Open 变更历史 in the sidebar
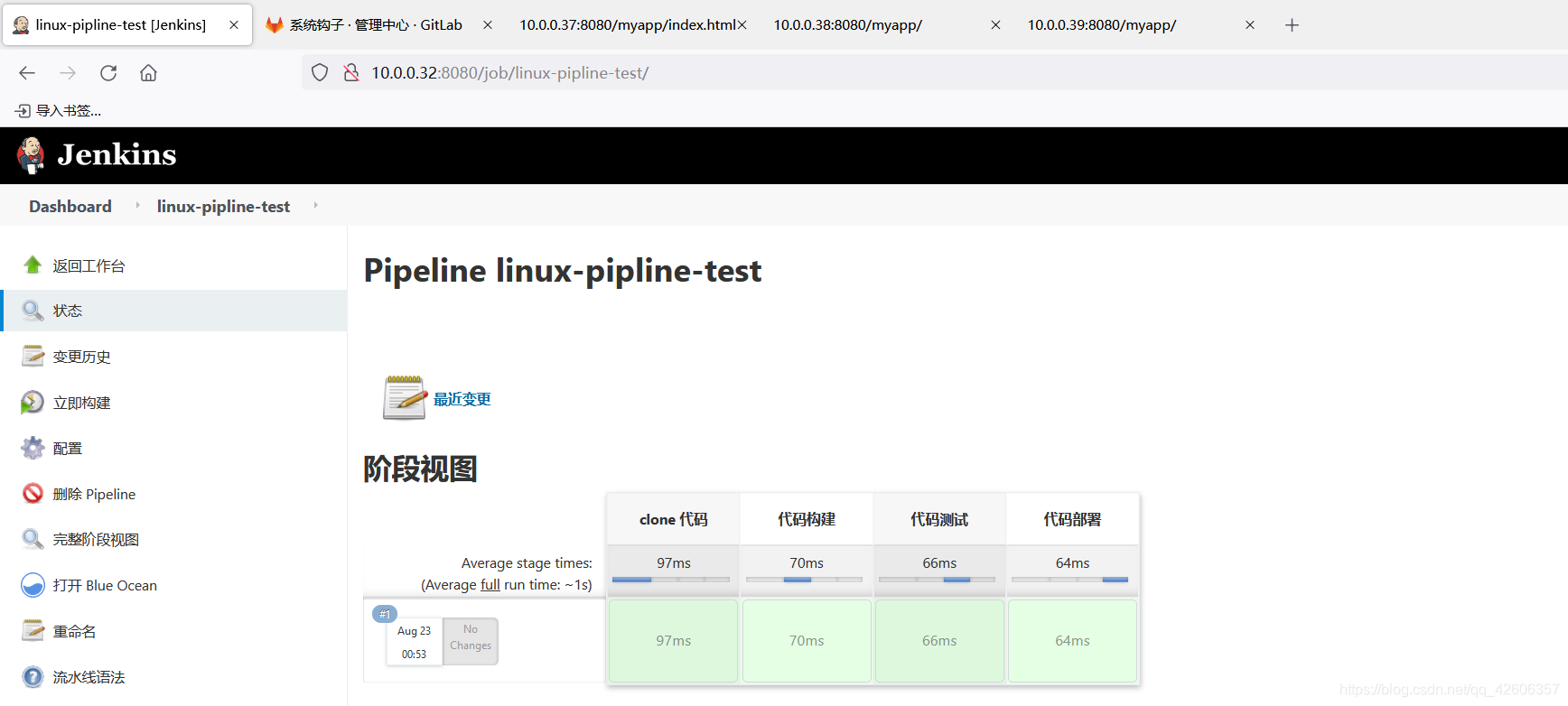This screenshot has width=1568, height=706. coord(81,357)
